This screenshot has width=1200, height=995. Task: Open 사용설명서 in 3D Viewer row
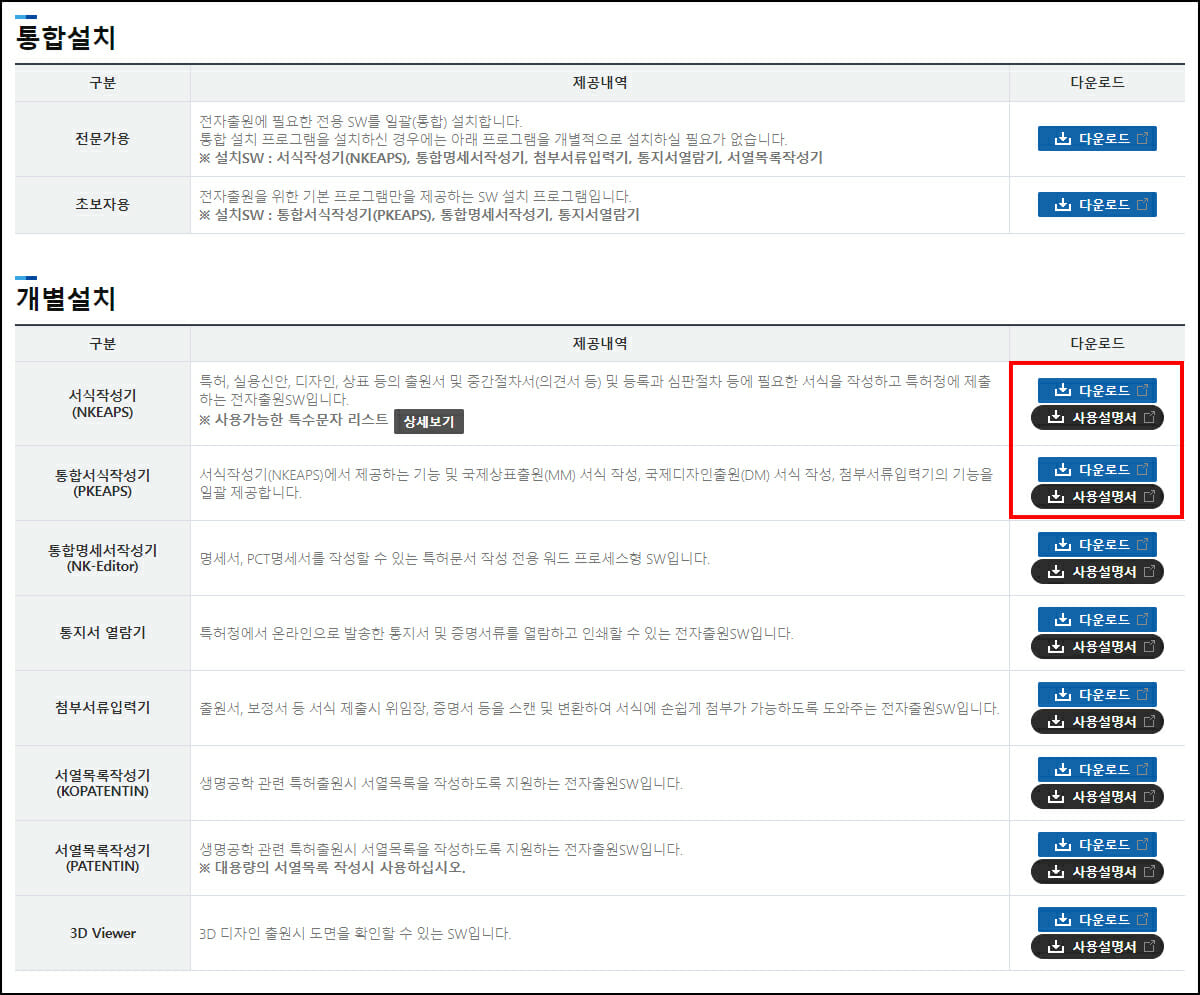(1097, 946)
